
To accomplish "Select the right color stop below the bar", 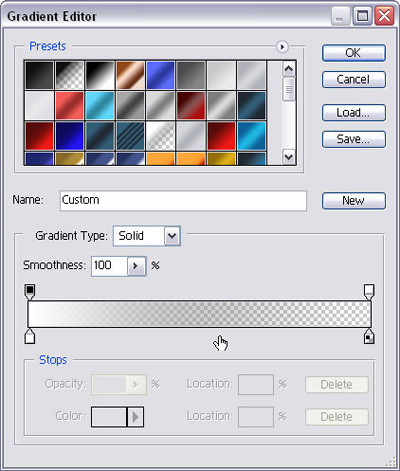I will [369, 336].
